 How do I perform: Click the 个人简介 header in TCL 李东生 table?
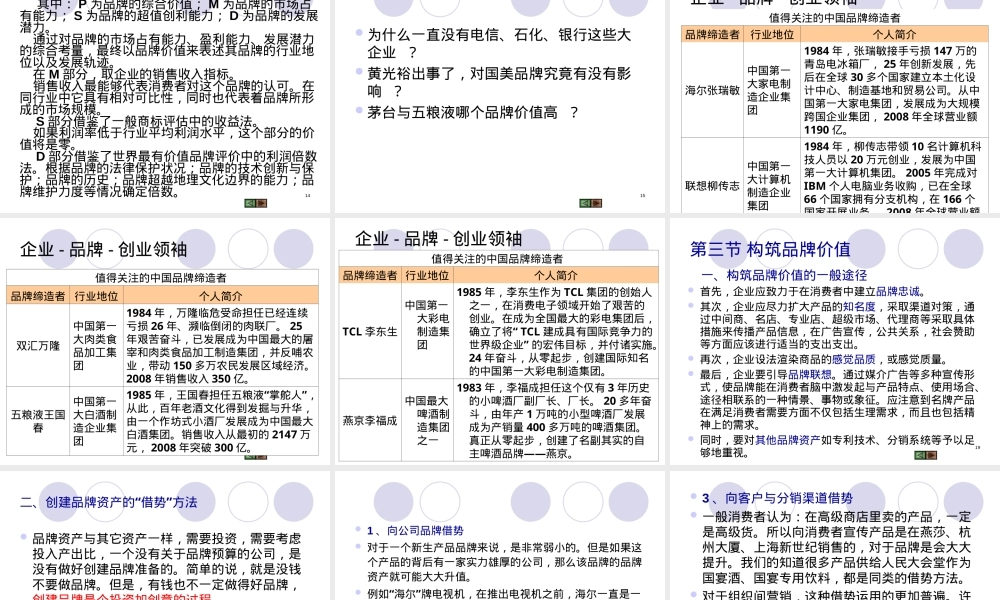click(x=555, y=275)
